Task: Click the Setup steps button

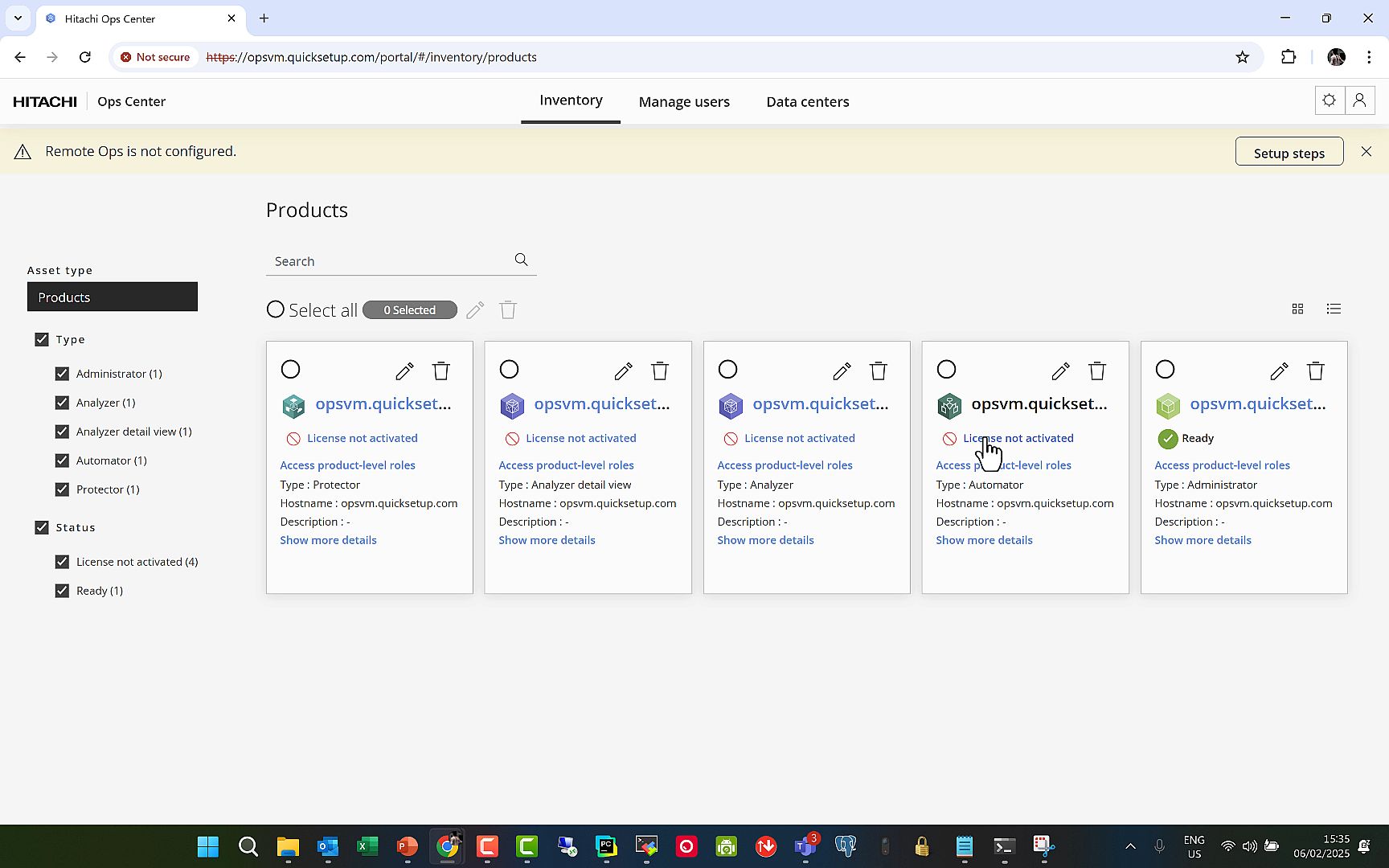Action: tap(1289, 152)
